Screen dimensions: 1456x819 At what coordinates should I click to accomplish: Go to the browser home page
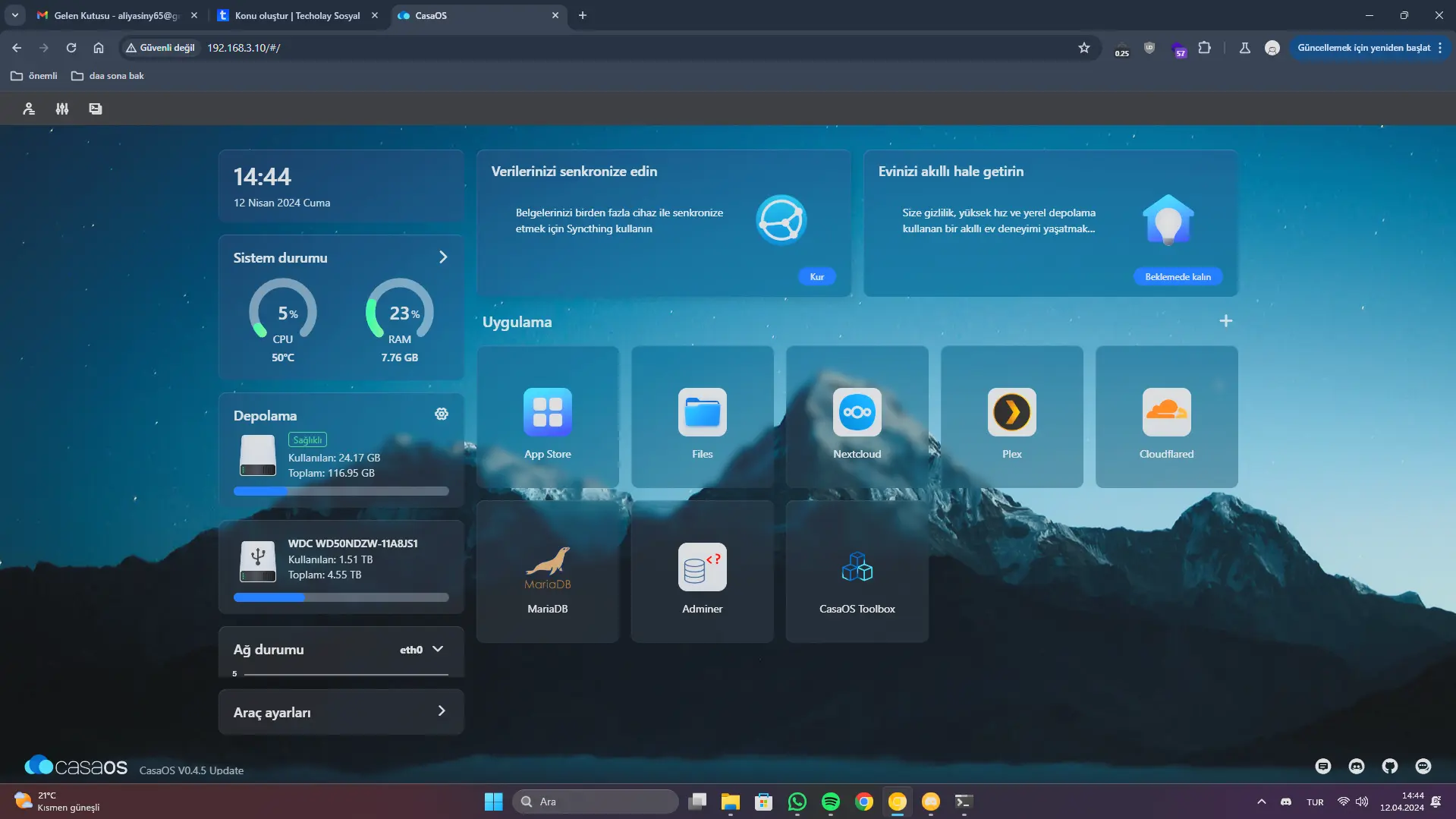tap(99, 48)
